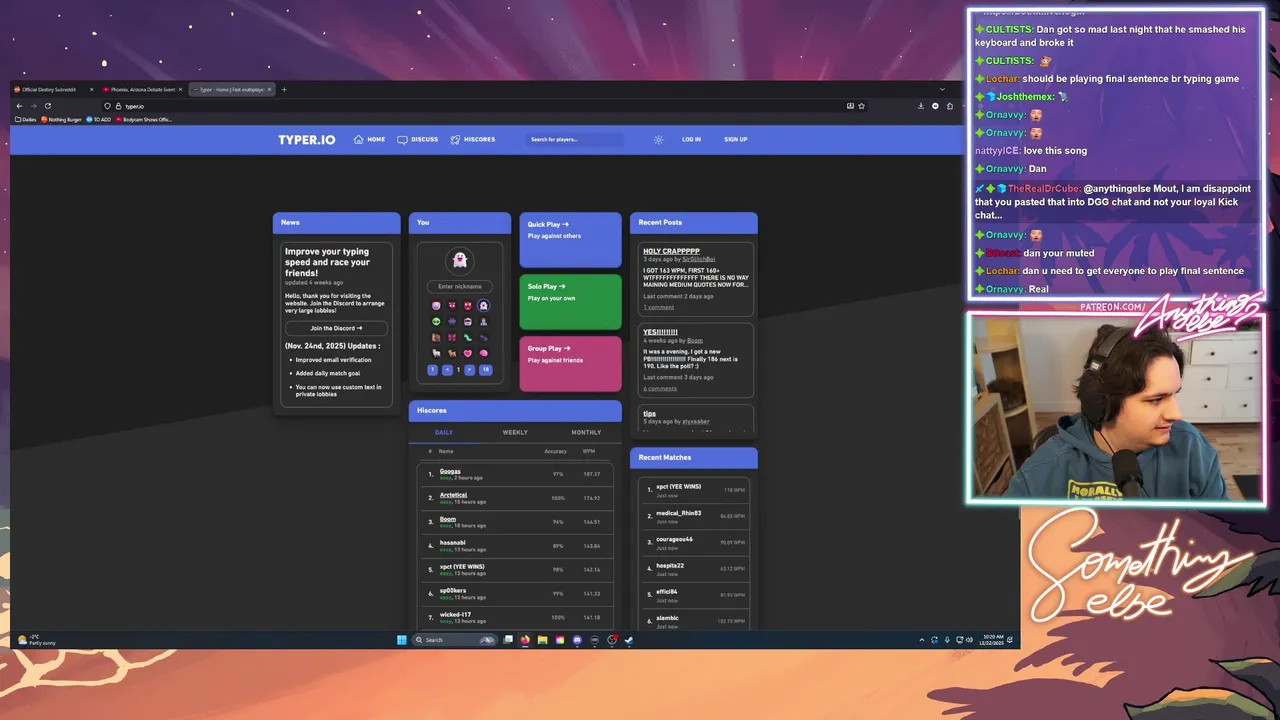The image size is (1280, 720).
Task: Select the purple space invader avatar
Action: (x=452, y=322)
